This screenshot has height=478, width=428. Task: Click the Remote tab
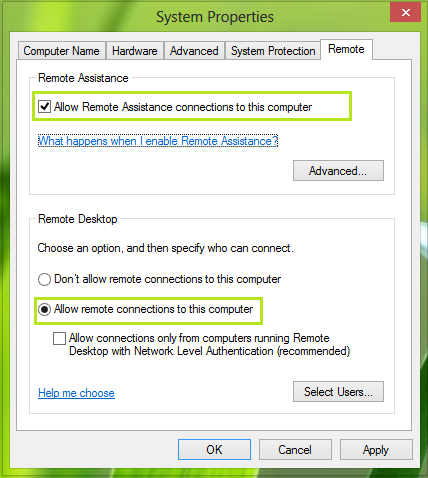[x=346, y=49]
